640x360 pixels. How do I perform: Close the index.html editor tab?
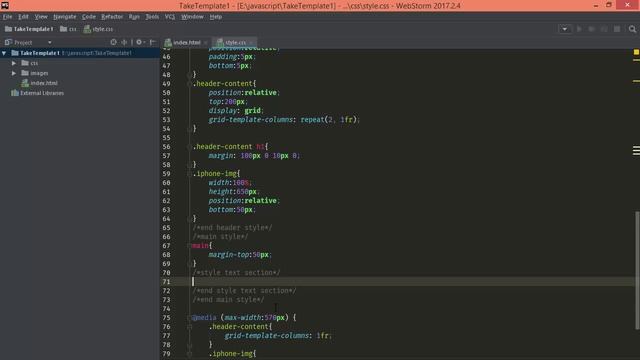[x=205, y=42]
